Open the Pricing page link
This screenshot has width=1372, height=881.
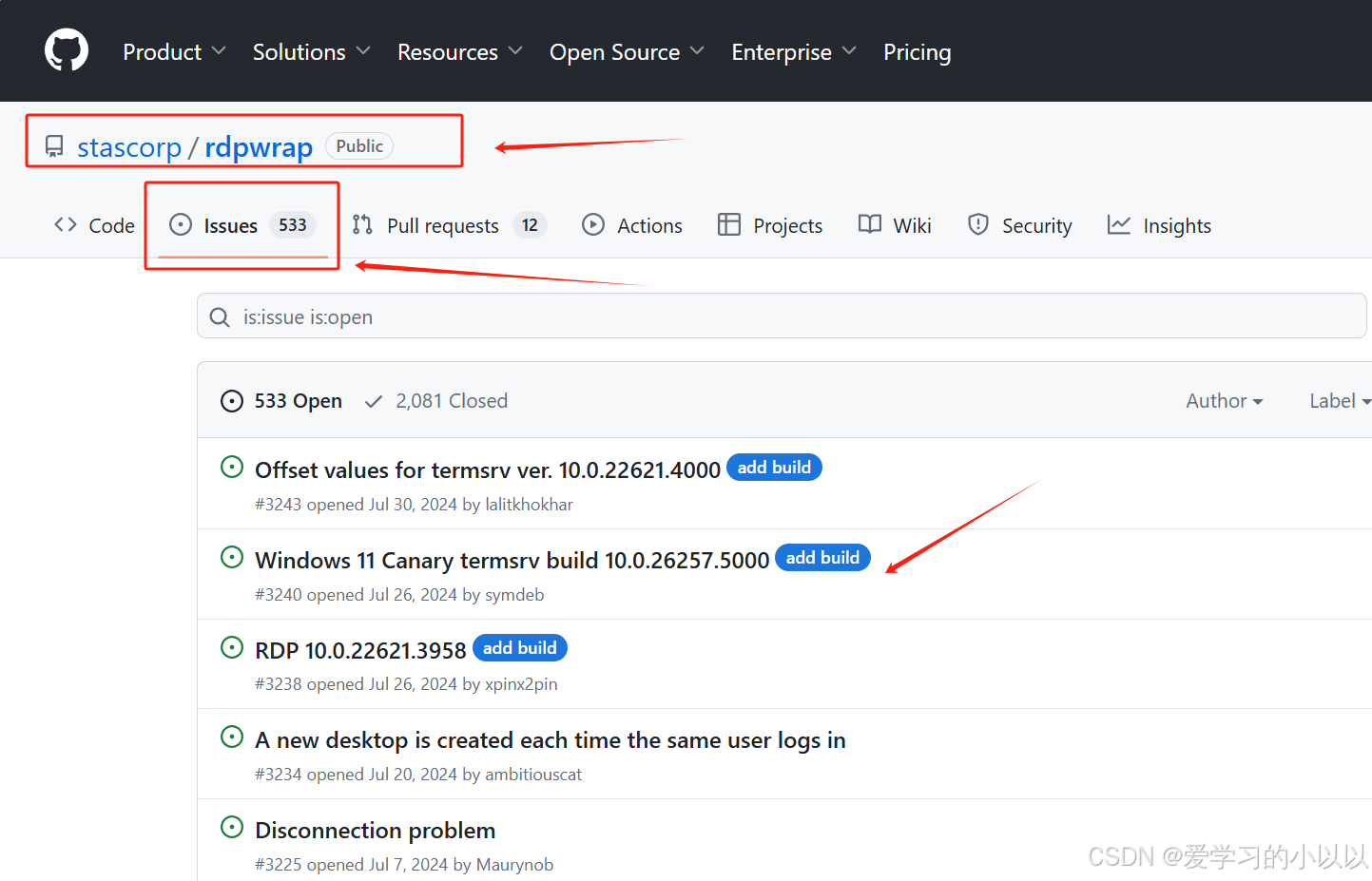point(917,51)
